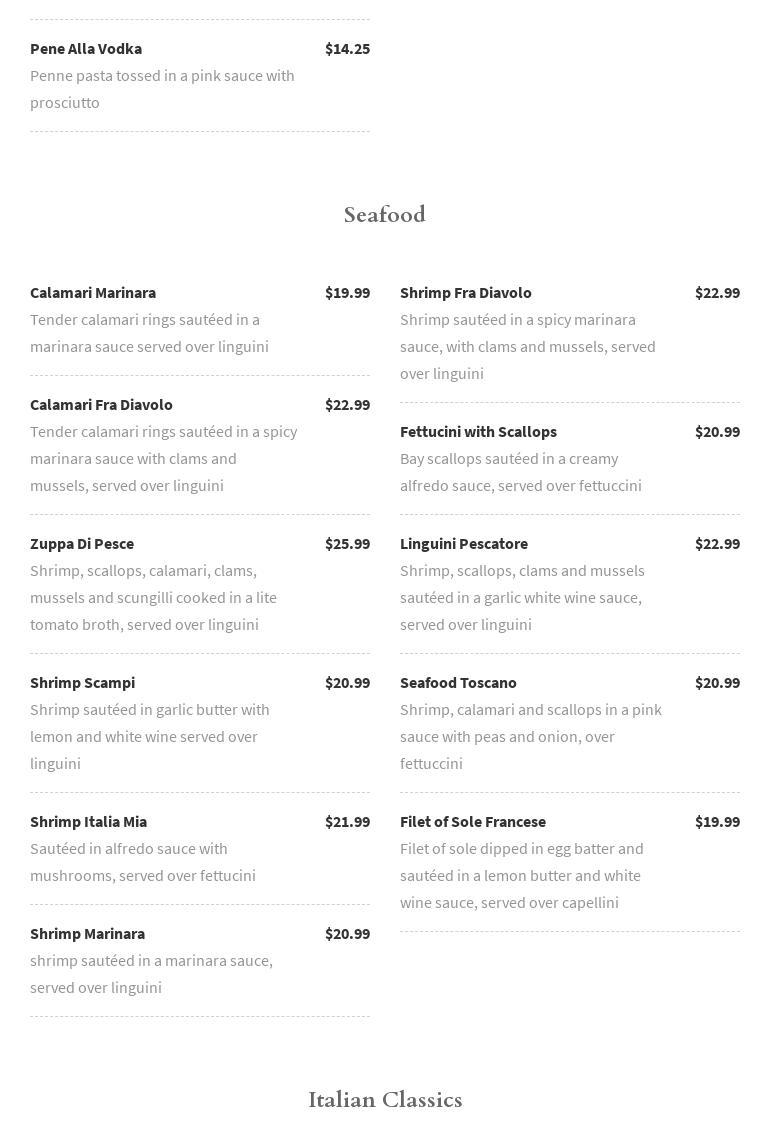Screen dimensions: 770x1140
Task: Click the $19.99 price of Calamari Marinara
Action: coord(347,293)
